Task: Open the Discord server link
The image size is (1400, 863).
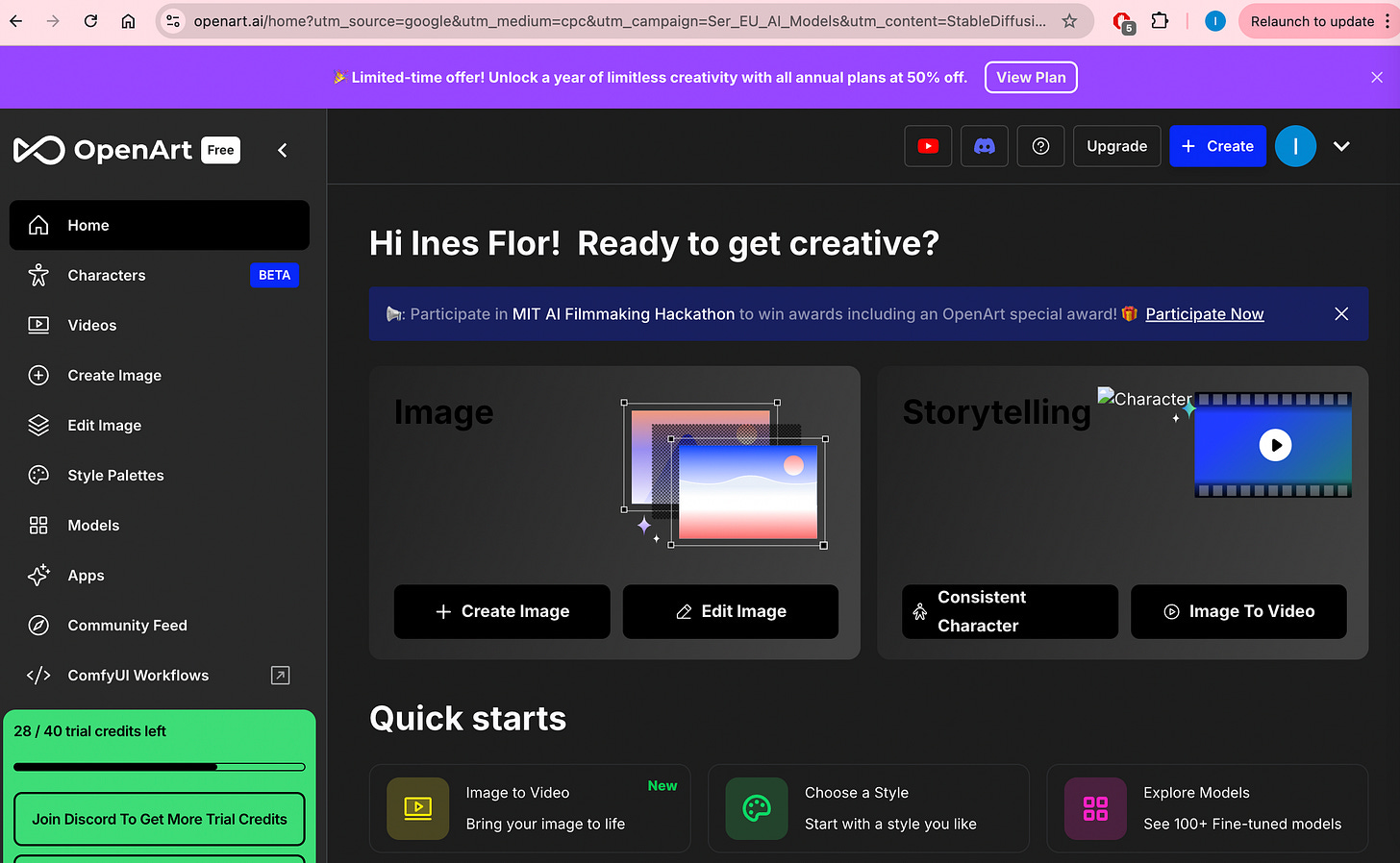Action: (x=985, y=146)
